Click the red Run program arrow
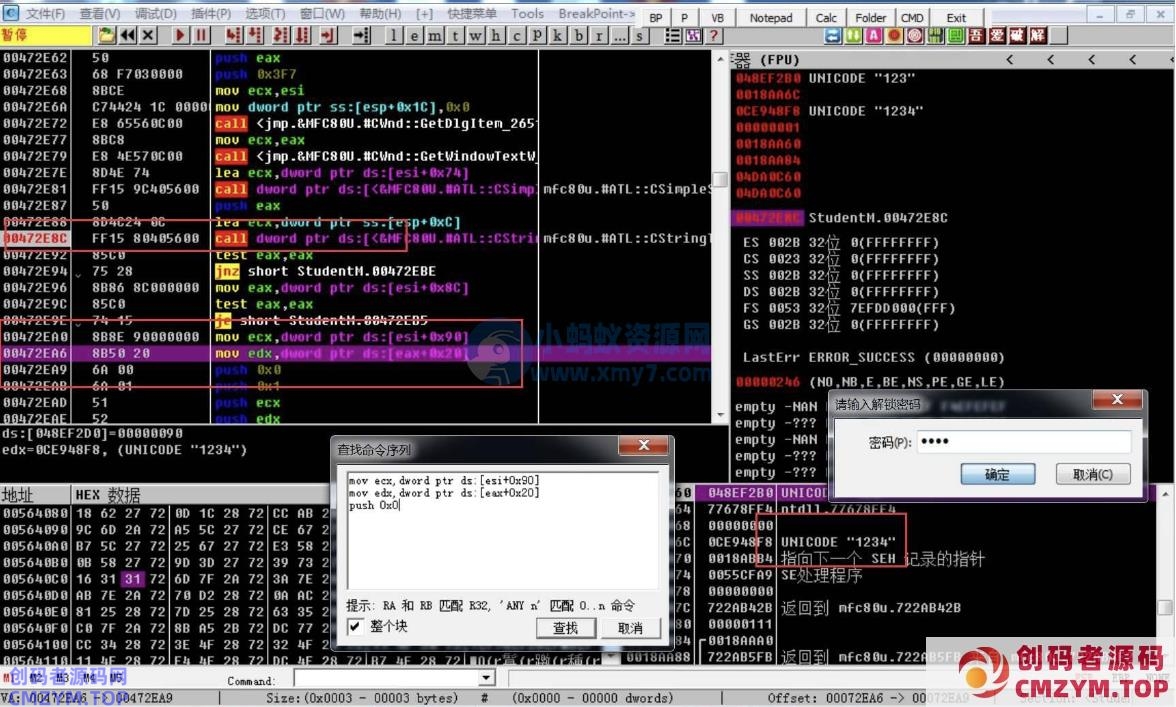This screenshot has height=707, width=1176. (x=181, y=35)
